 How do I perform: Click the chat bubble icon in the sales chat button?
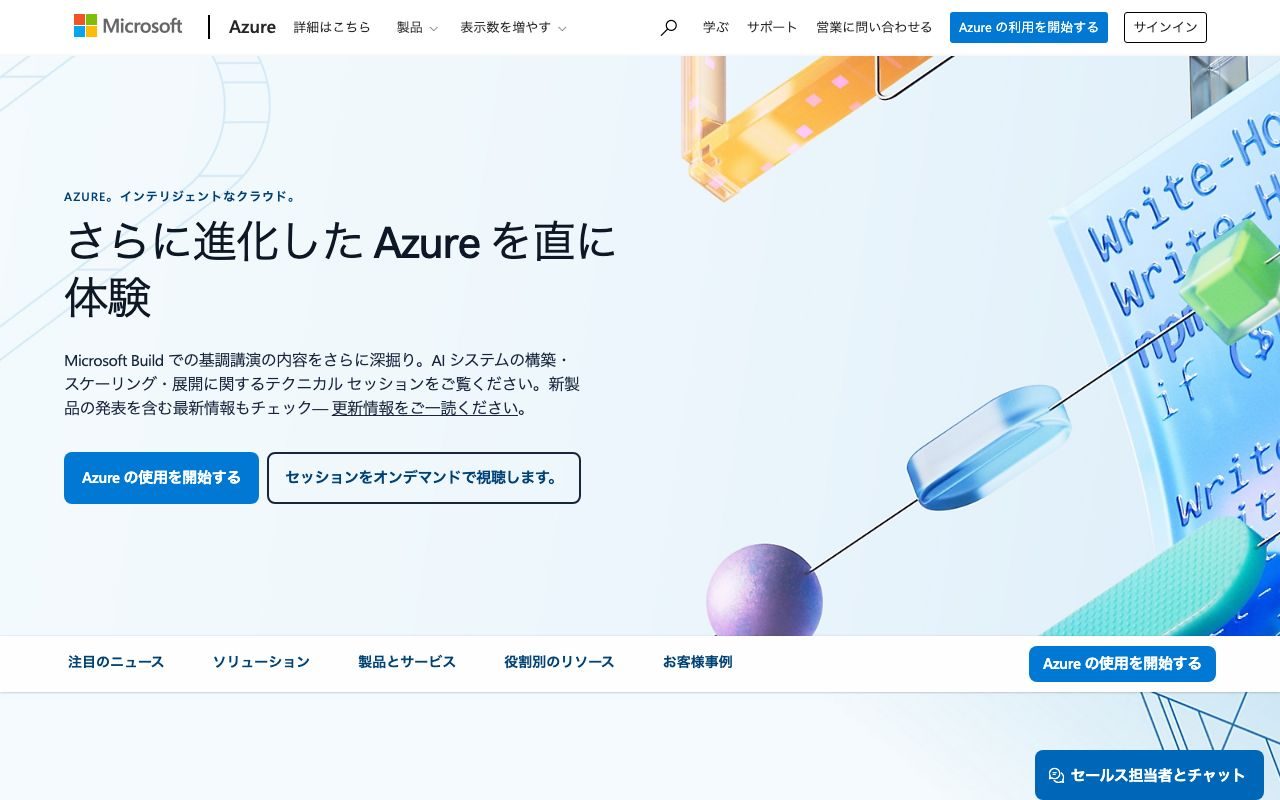[x=1056, y=775]
